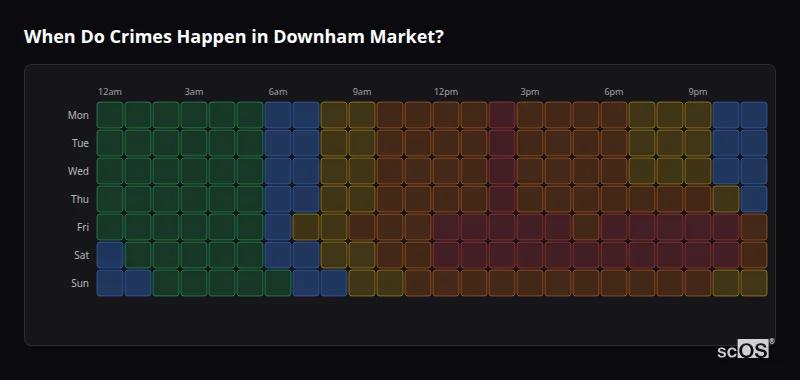Viewport: 800px width, 380px height.
Task: Select the Saturday 8am yellow cell
Action: pyautogui.click(x=334, y=255)
